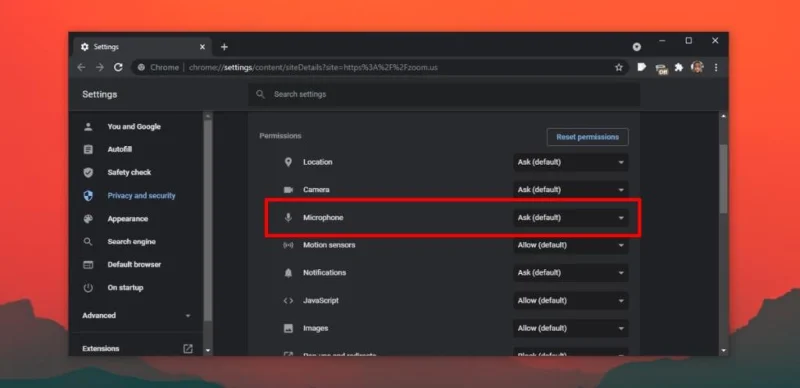Open the Images permission dropdown
Image resolution: width=800 pixels, height=388 pixels.
tap(571, 328)
